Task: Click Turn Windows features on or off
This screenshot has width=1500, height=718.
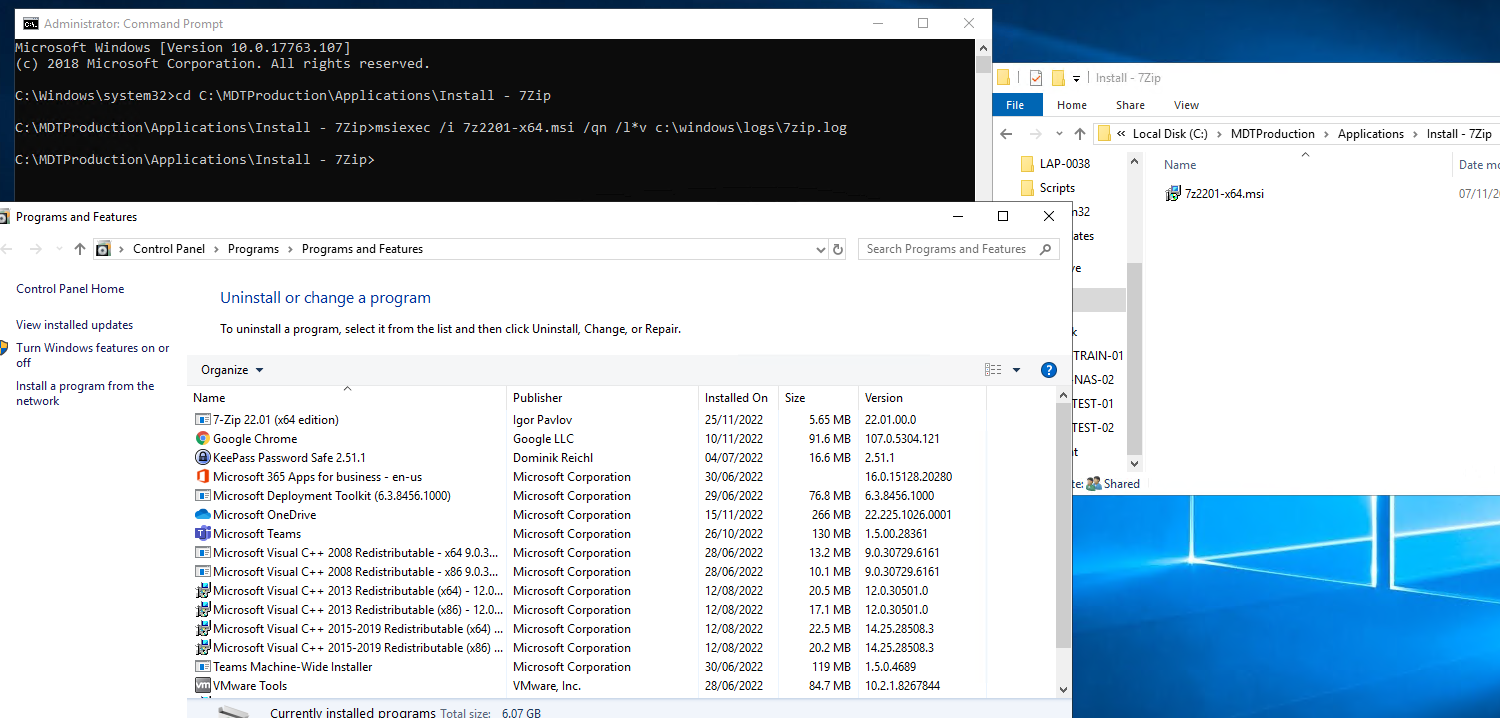Action: (92, 355)
